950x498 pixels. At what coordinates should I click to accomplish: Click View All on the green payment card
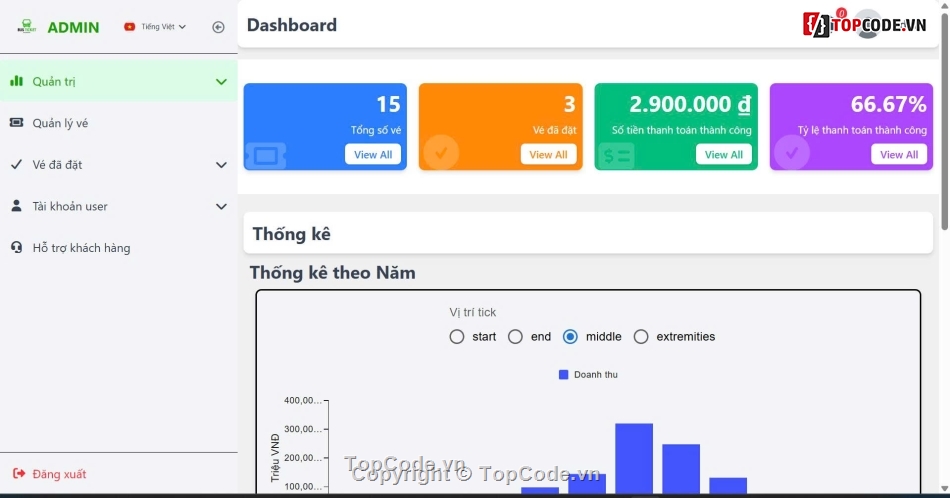coord(723,154)
